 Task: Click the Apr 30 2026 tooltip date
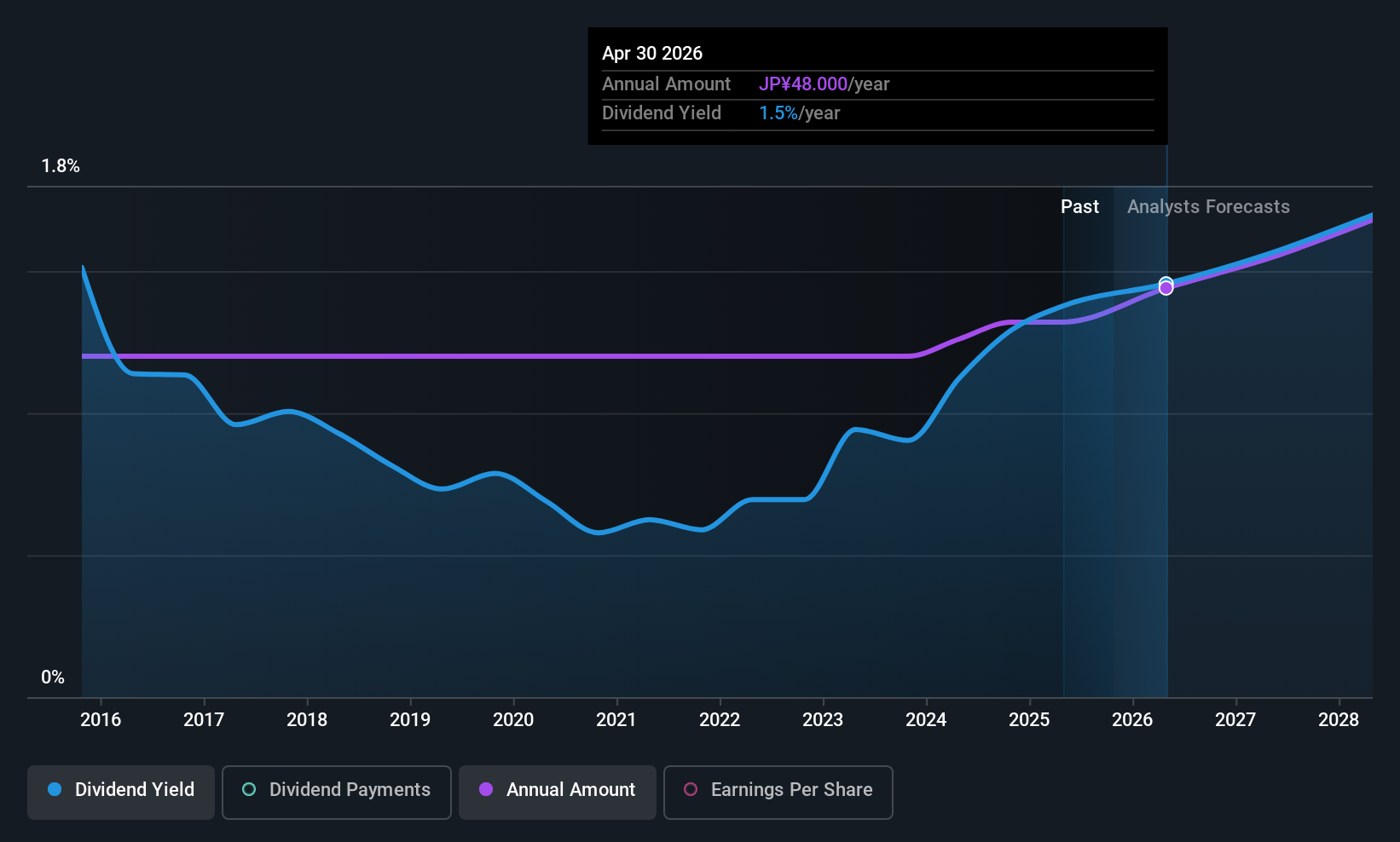tap(652, 54)
